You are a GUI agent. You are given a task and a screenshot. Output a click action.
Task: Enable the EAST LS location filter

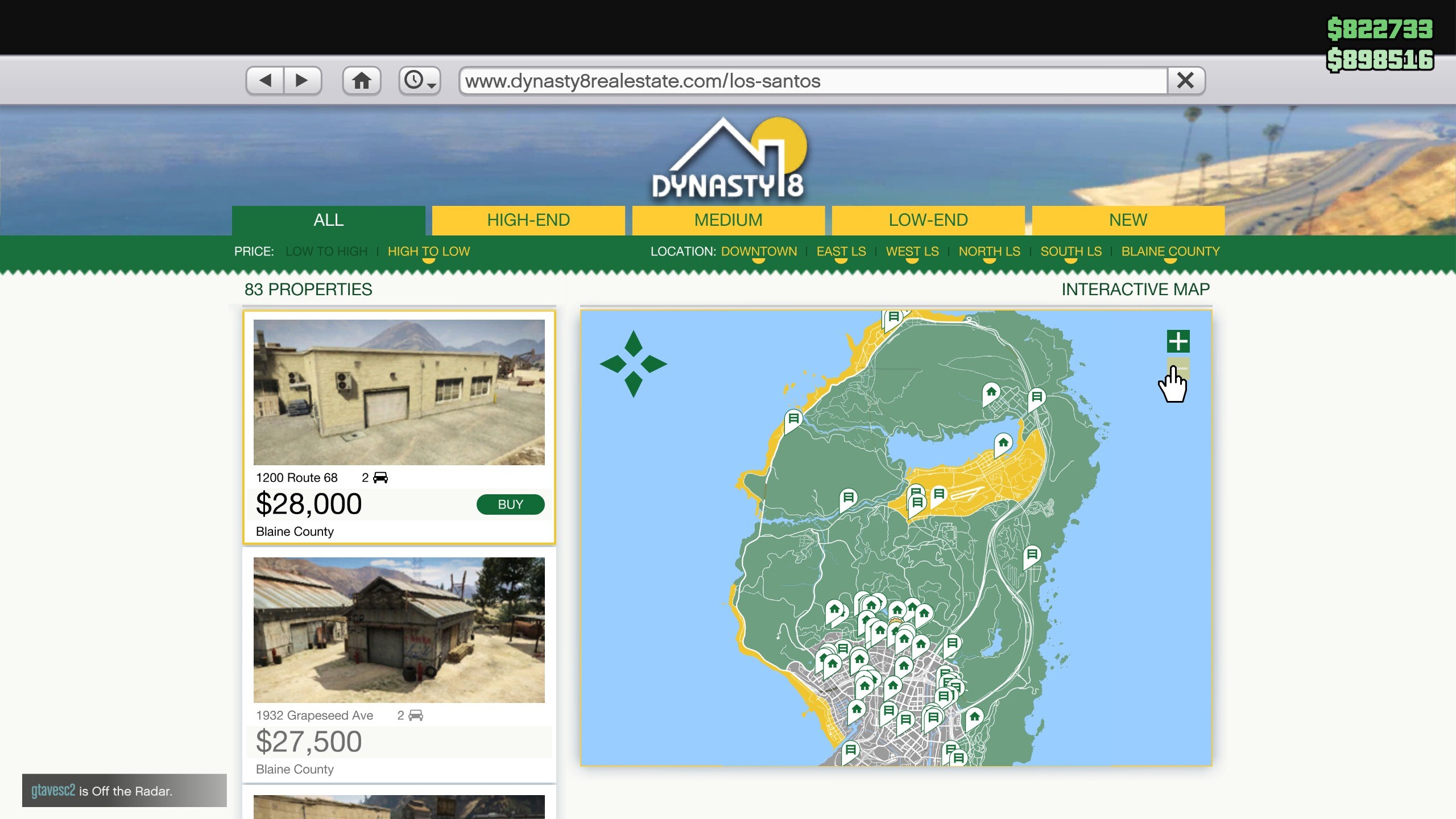(840, 251)
